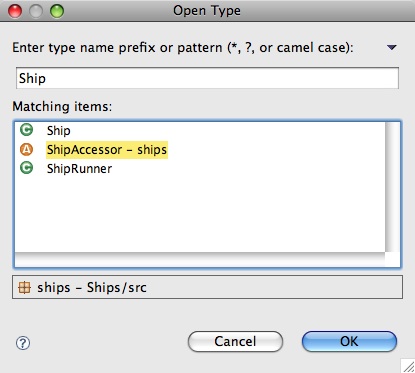Click the Cancel button
The image size is (415, 373).
tap(235, 341)
